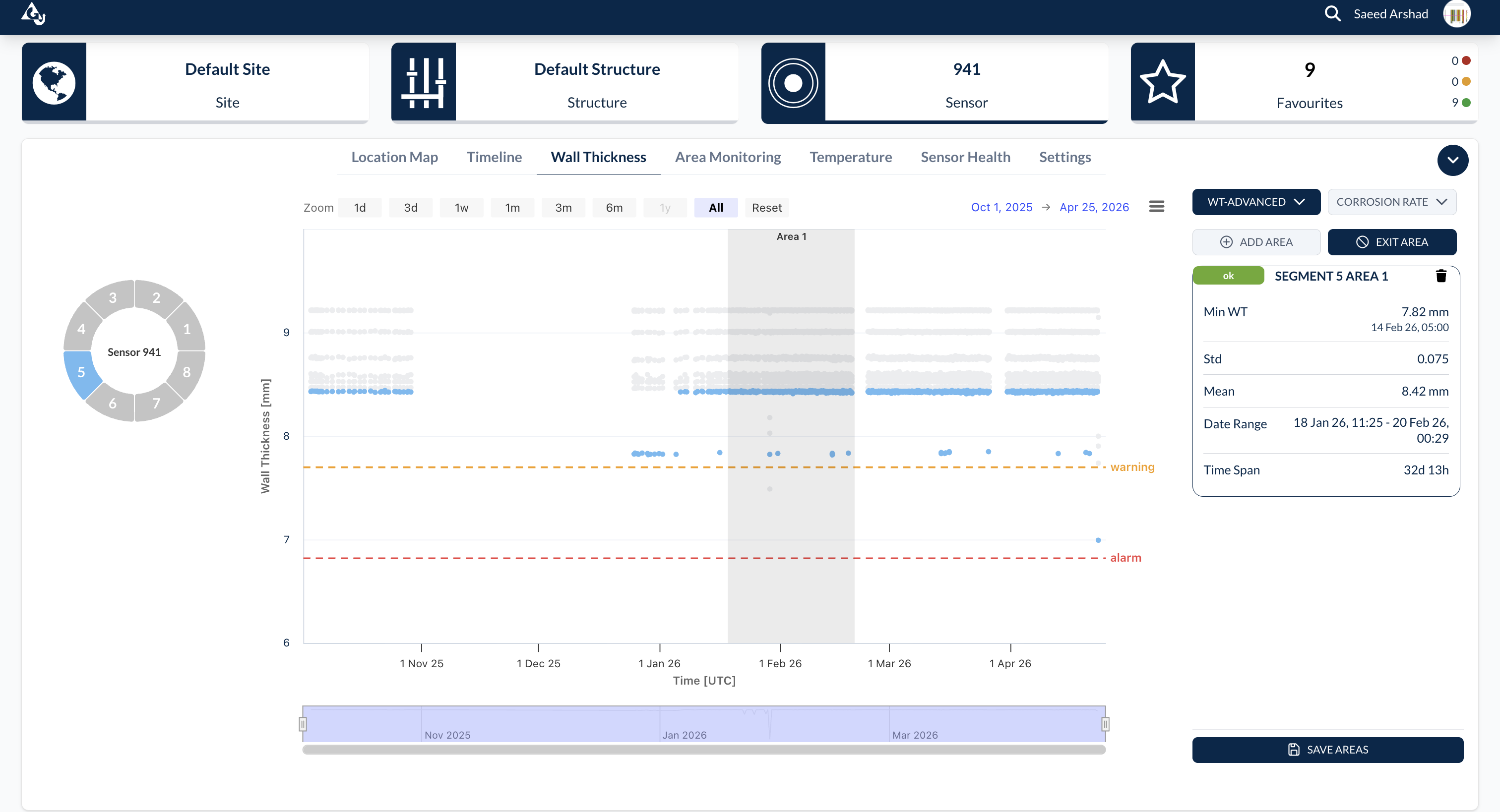Click the Mean value 8.42 mm
Viewport: 1500px width, 812px height.
1424,391
